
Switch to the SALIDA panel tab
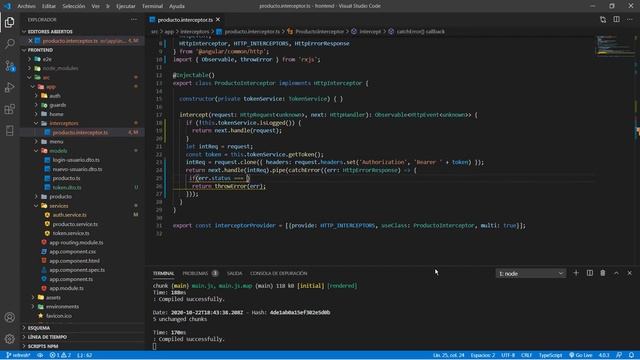tap(234, 273)
